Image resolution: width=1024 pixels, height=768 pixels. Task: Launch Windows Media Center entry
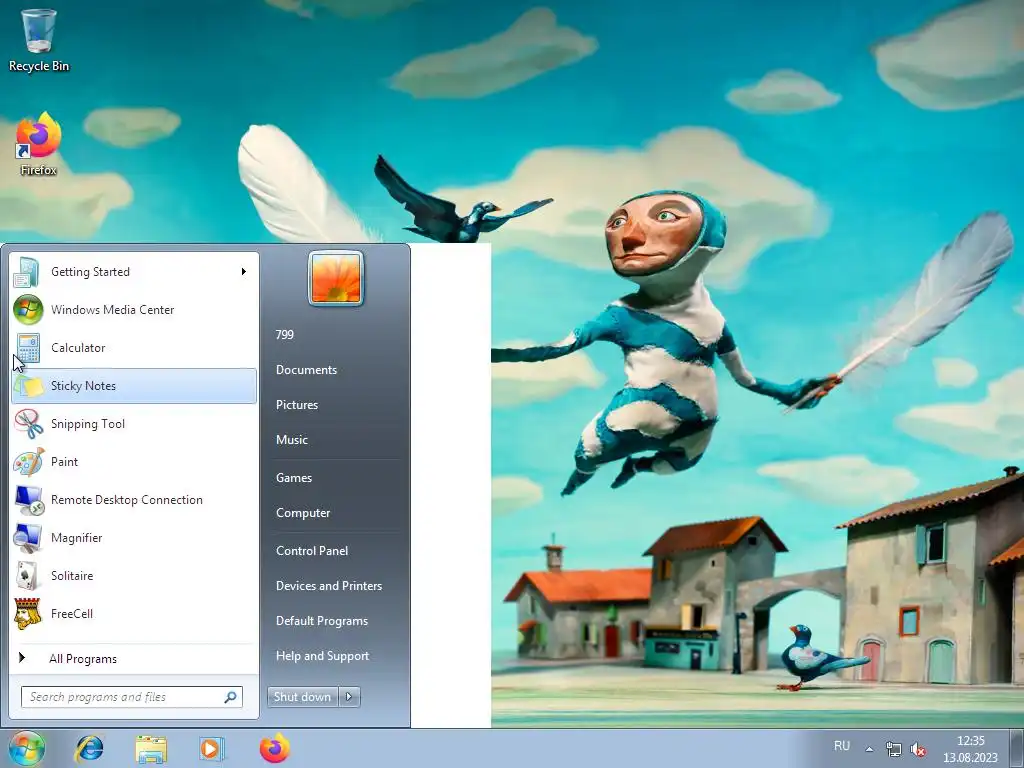tap(134, 310)
